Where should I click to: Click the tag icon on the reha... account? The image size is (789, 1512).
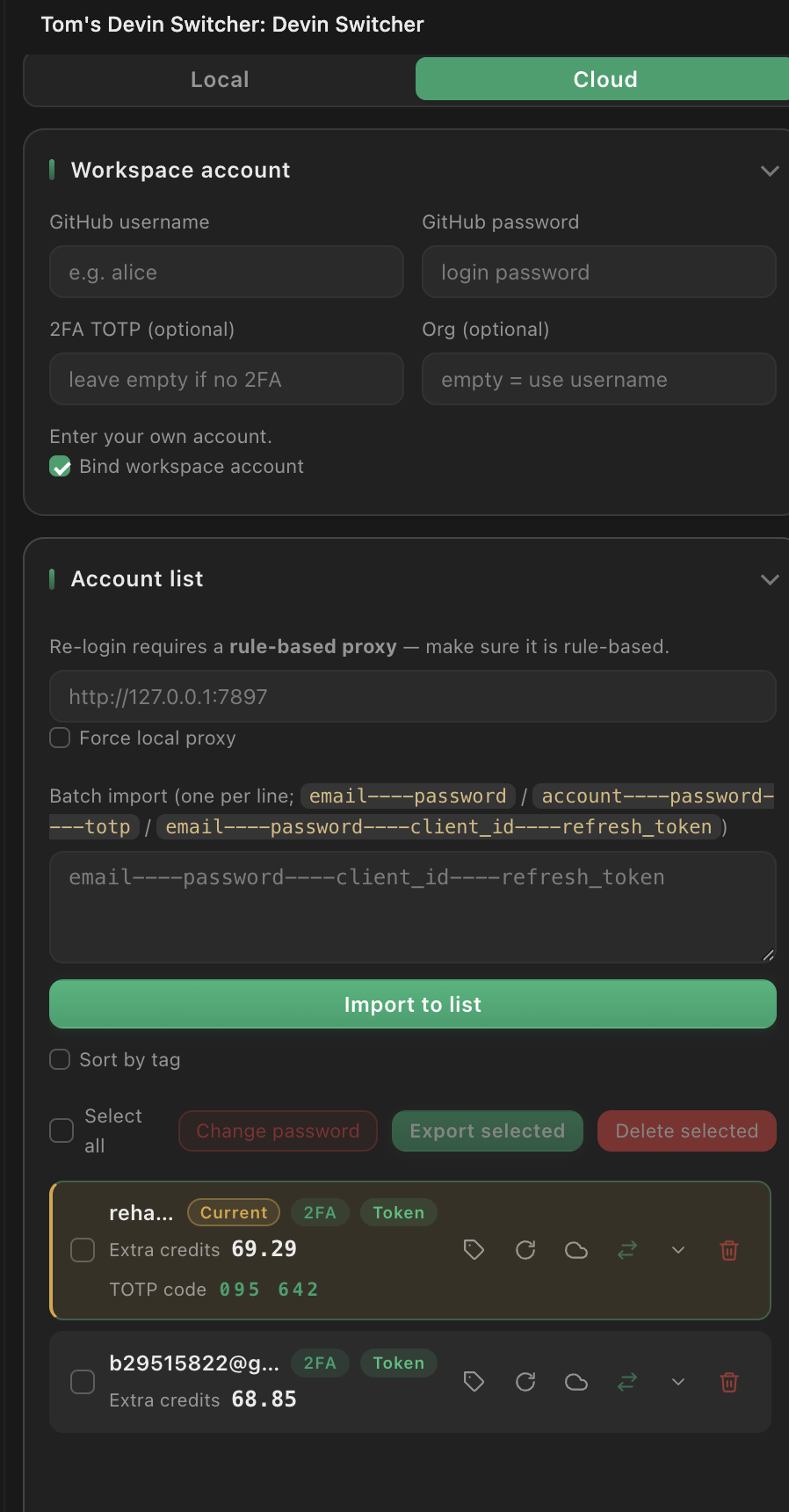474,1250
